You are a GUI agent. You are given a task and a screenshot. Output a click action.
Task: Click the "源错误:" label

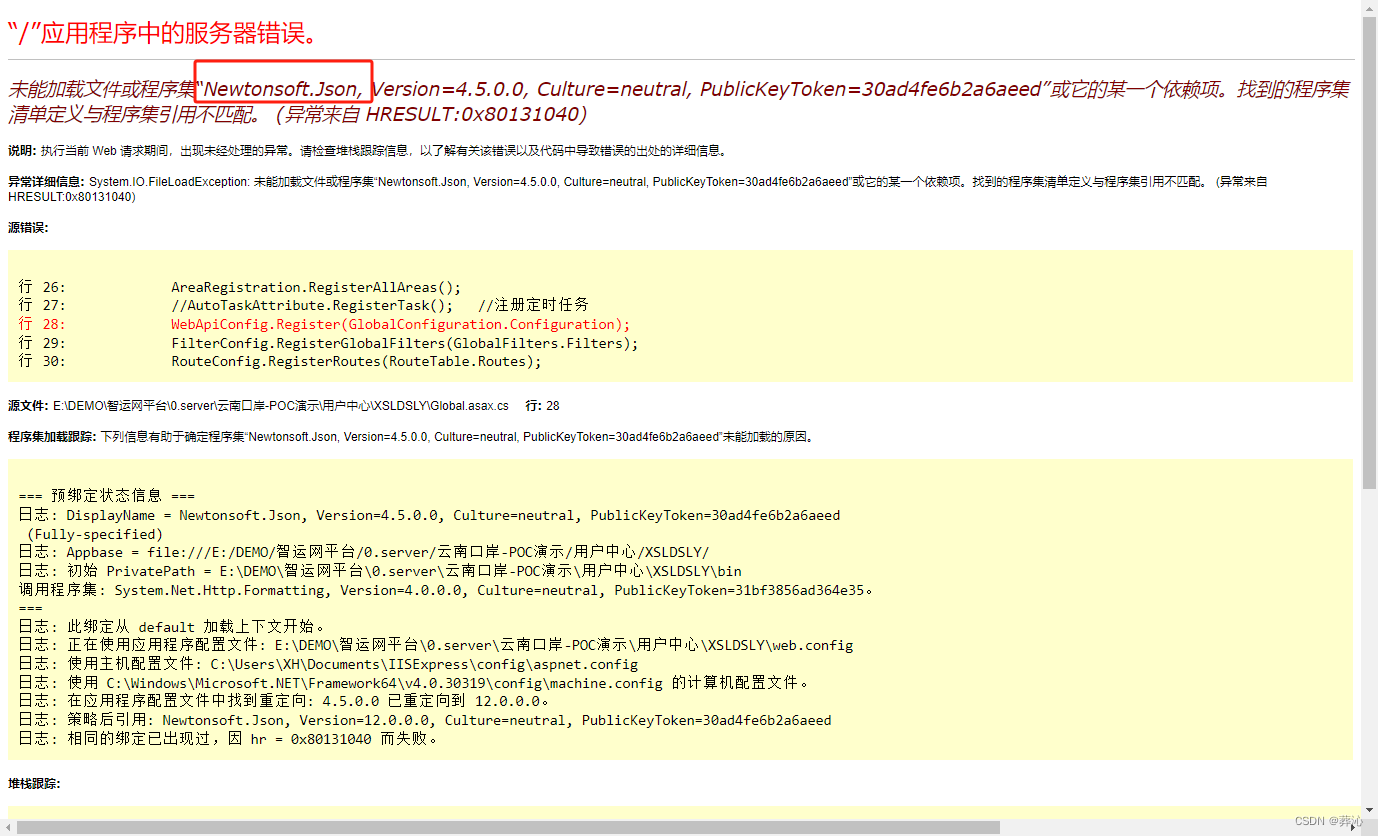pyautogui.click(x=28, y=228)
